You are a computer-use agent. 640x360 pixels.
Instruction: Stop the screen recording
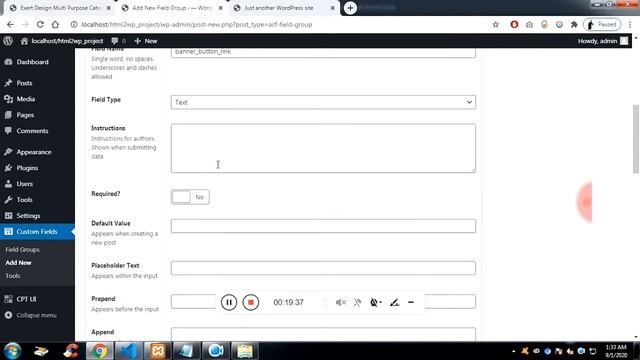251,302
